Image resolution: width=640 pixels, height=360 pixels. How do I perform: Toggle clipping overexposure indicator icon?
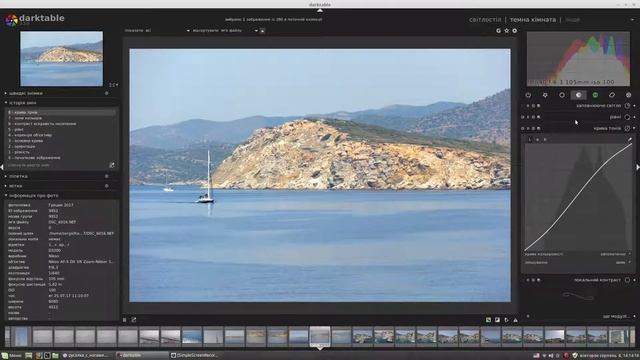point(498,320)
